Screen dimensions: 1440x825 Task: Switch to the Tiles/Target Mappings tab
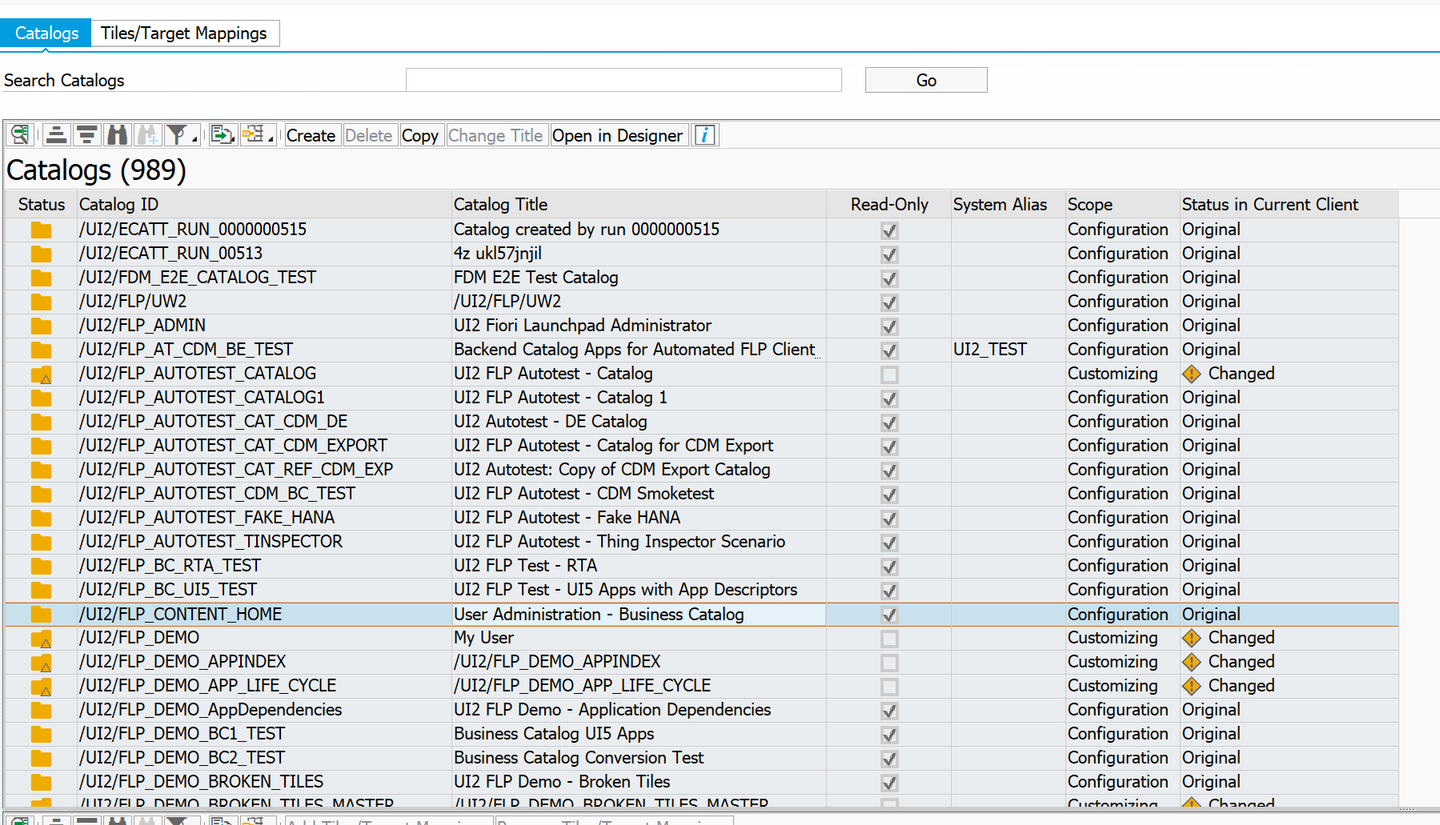pyautogui.click(x=184, y=33)
